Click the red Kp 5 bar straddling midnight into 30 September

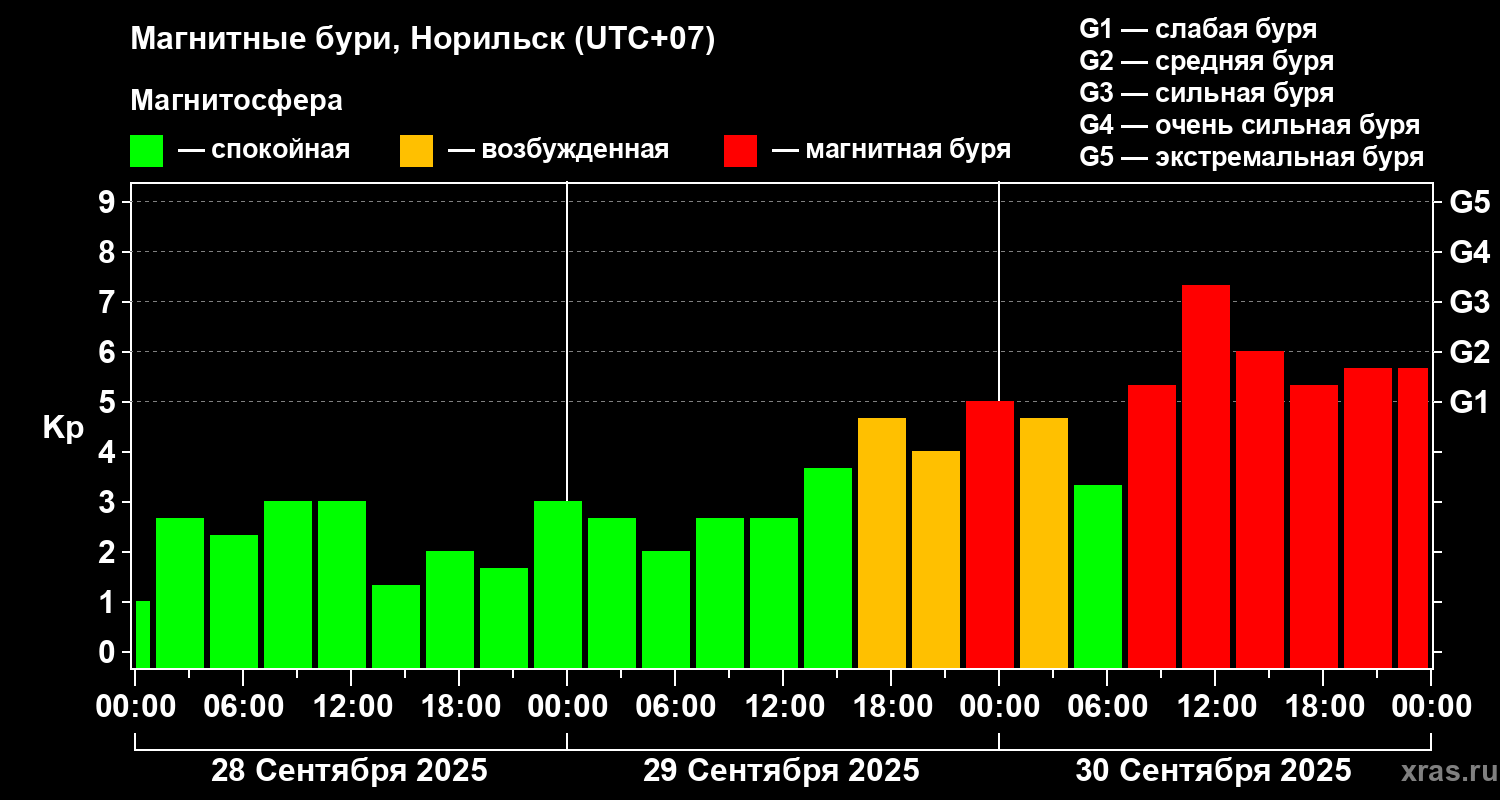point(990,535)
